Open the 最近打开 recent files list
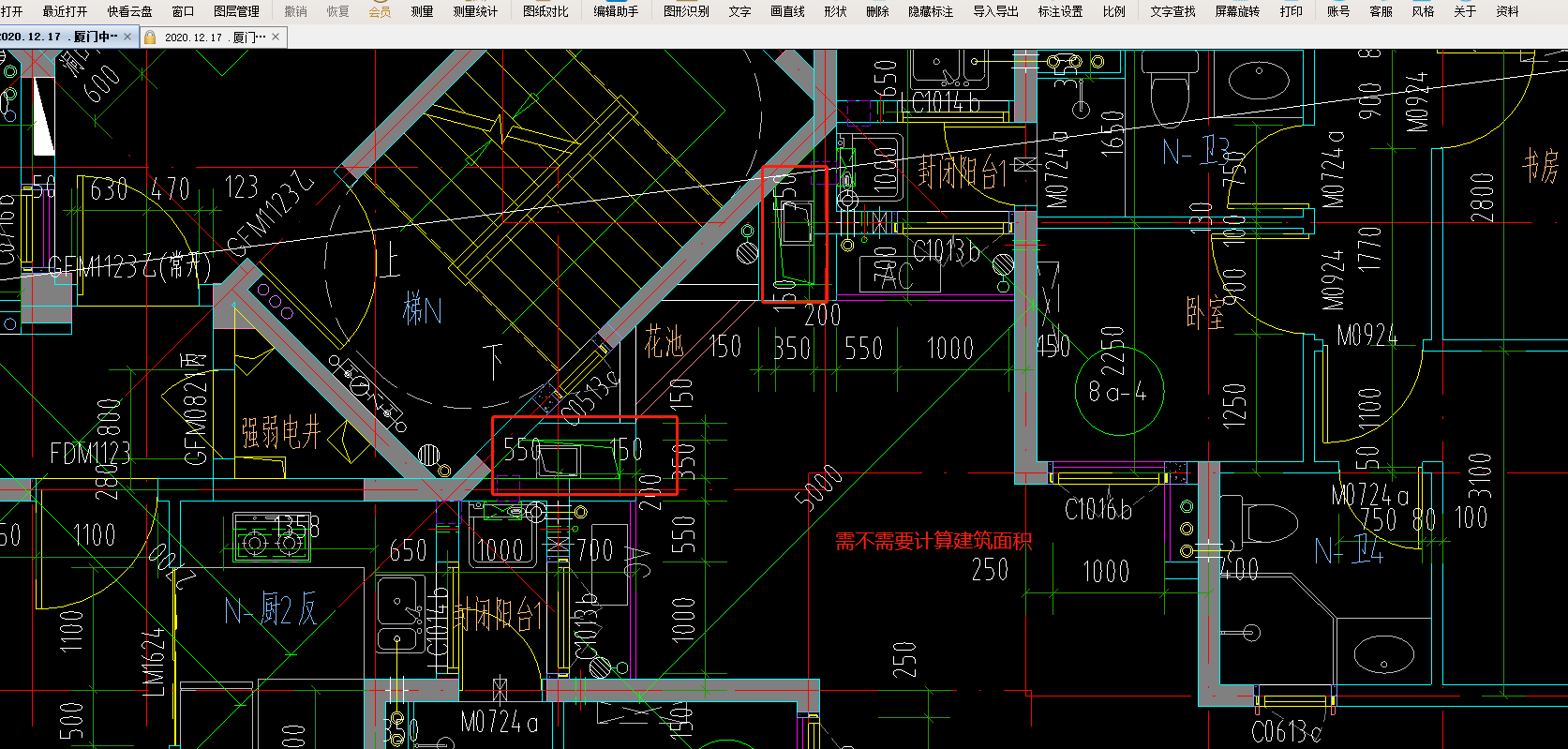Viewport: 1568px width, 749px height. (x=65, y=11)
